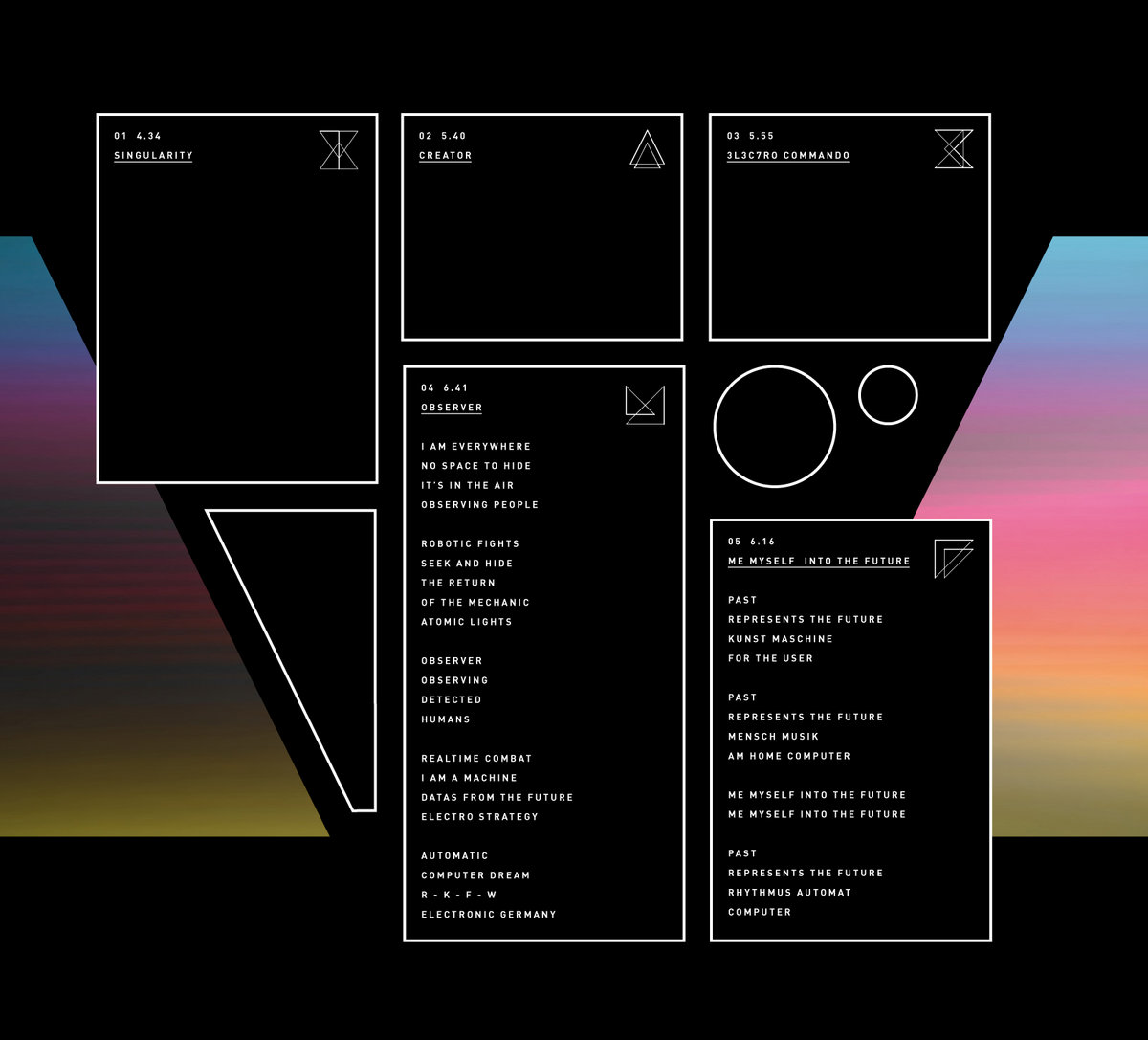This screenshot has height=1040, width=1148.
Task: Click the large white circle outline
Action: [x=775, y=426]
